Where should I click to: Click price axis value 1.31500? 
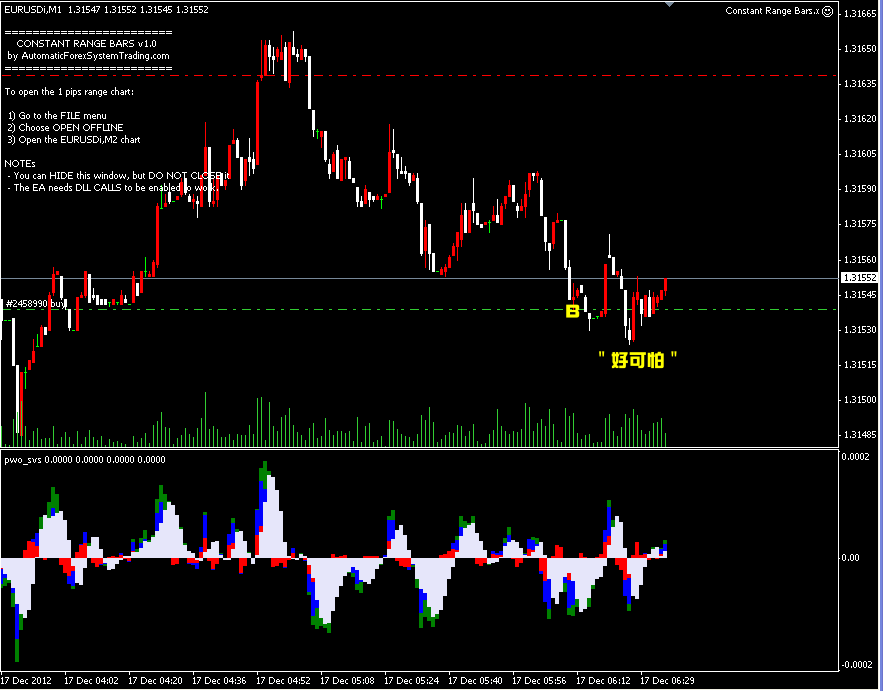tap(860, 400)
